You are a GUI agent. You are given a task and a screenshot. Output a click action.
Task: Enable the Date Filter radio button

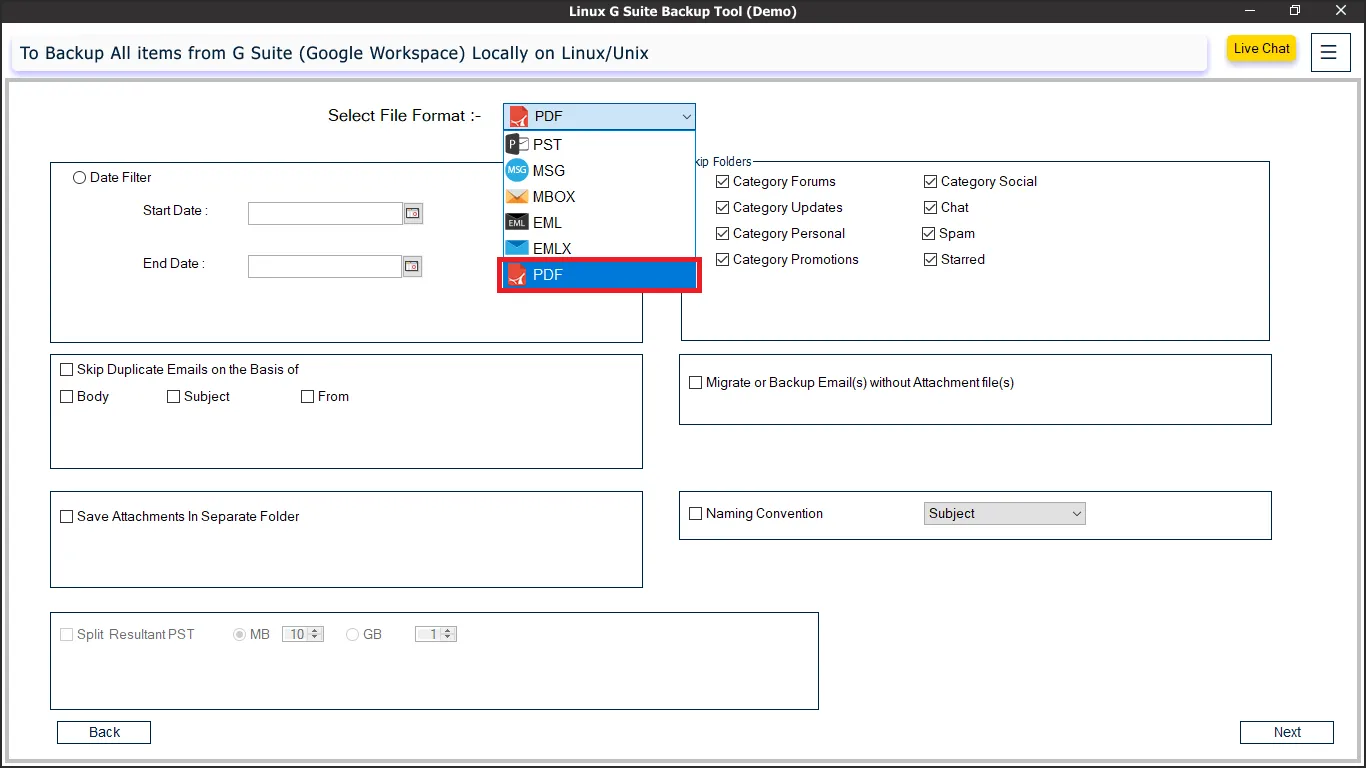tap(80, 178)
